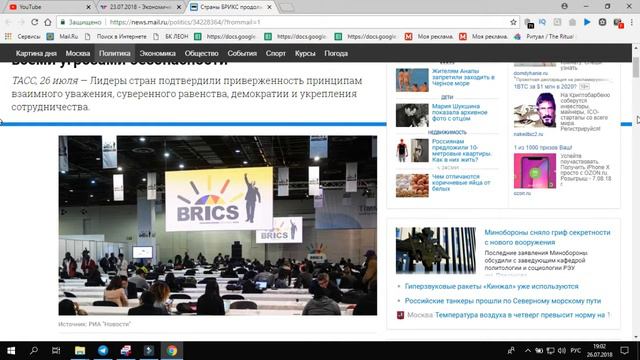
Task: Open network status tray icon
Action: tap(550, 351)
